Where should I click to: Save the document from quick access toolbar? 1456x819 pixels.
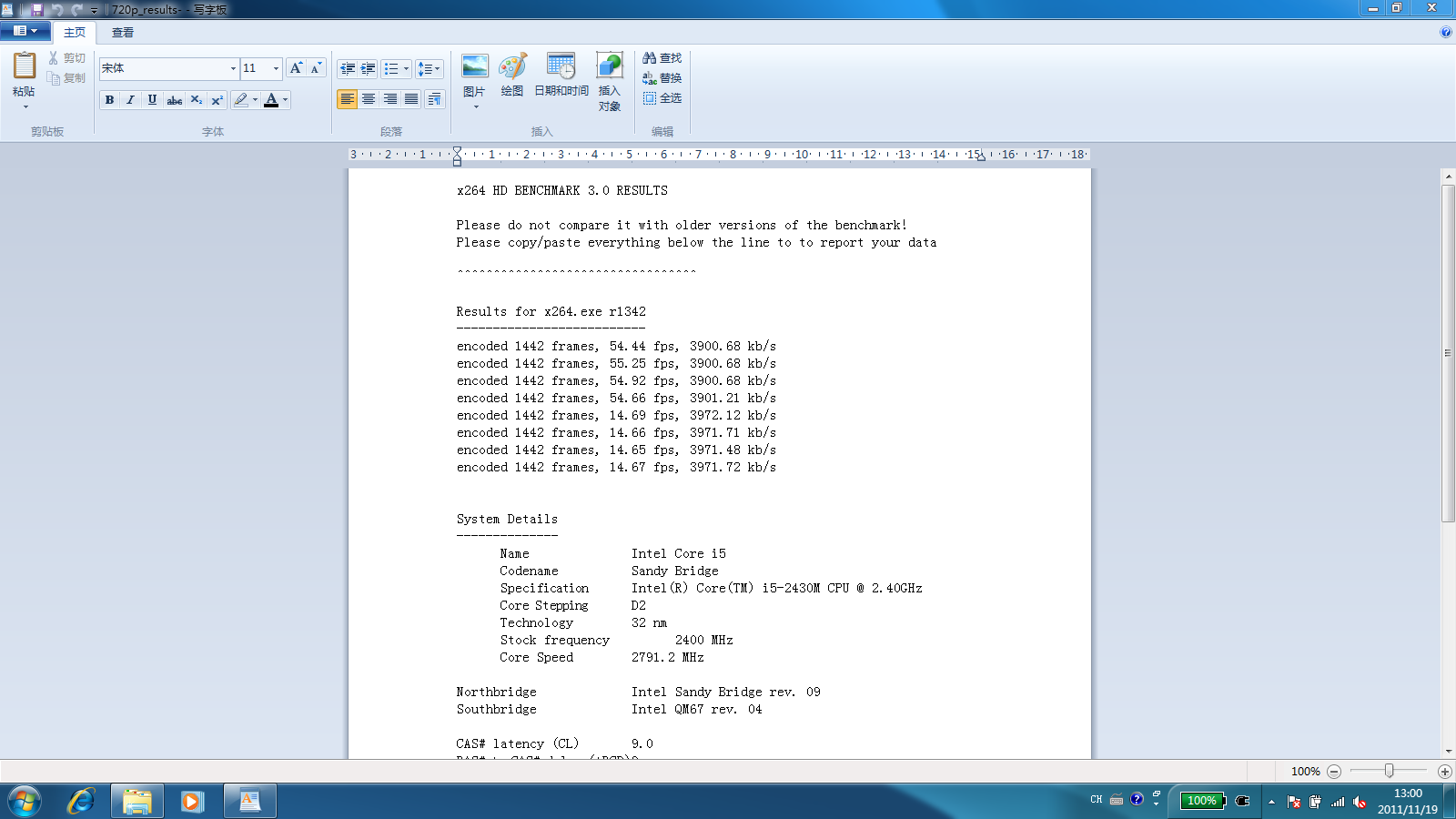pyautogui.click(x=37, y=9)
